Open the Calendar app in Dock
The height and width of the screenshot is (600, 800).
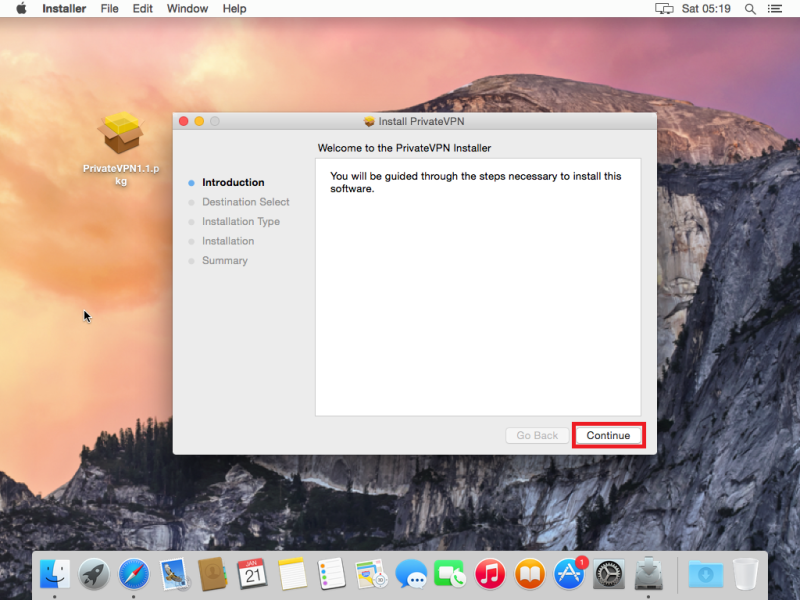252,573
